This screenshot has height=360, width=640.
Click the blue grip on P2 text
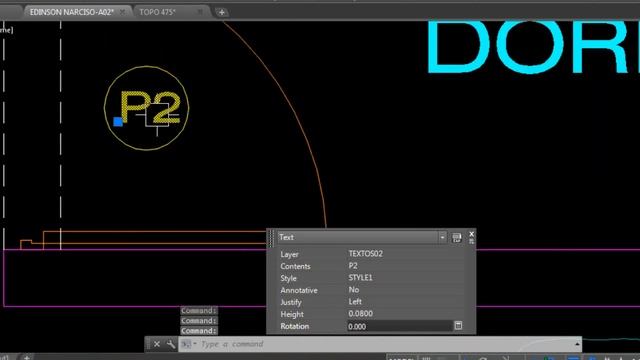click(x=118, y=121)
